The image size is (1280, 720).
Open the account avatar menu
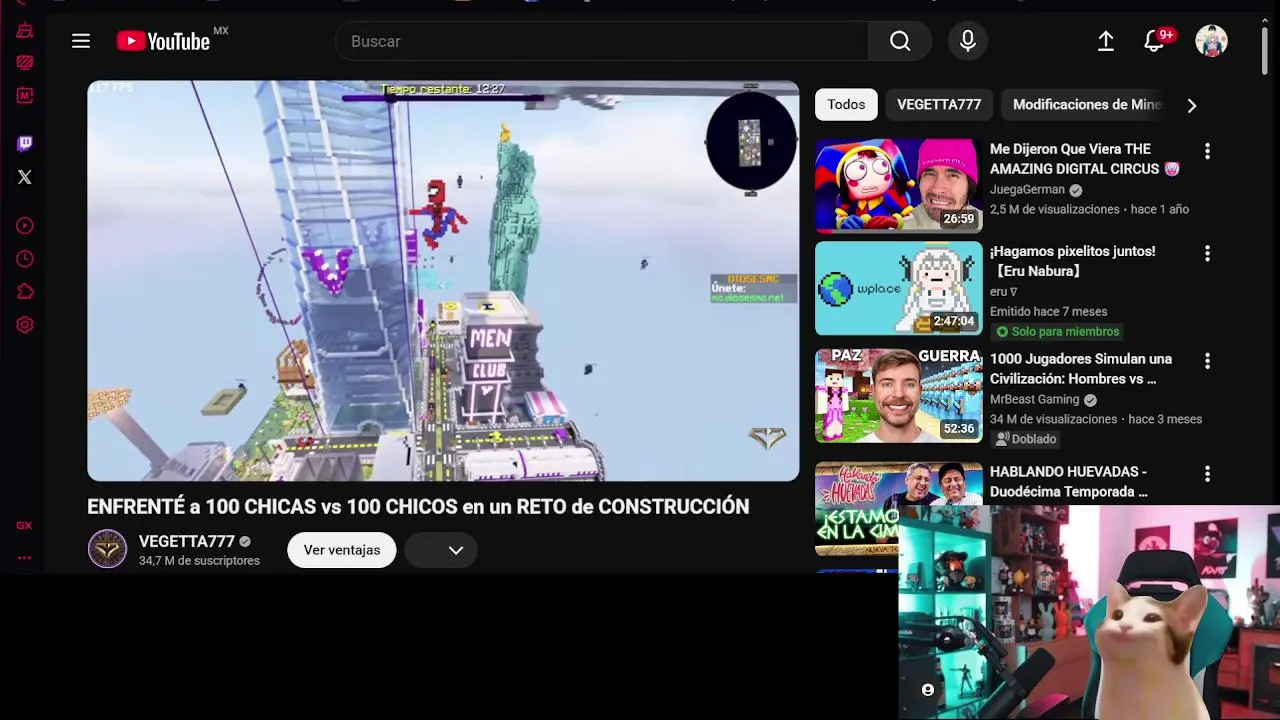1211,41
